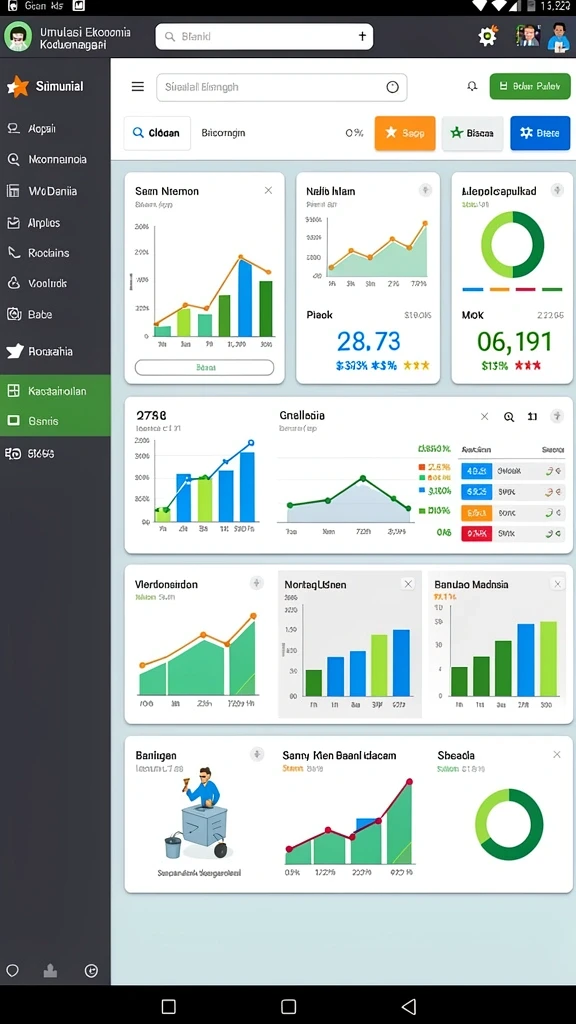Select the Mconnainoia sidebar item

coord(55,159)
